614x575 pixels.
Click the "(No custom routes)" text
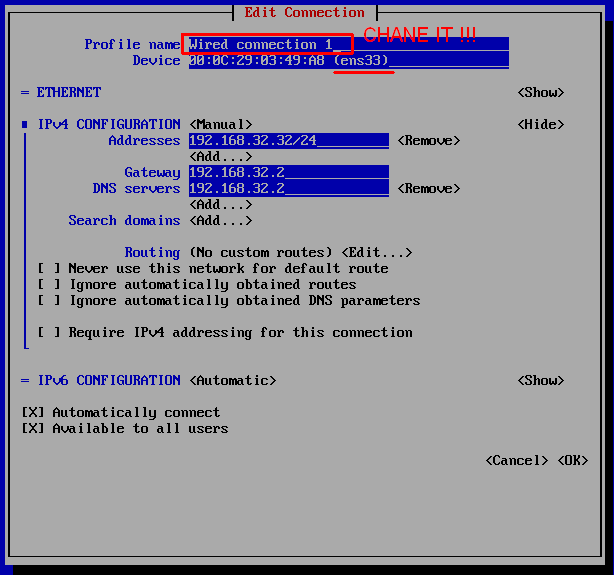coord(261,253)
